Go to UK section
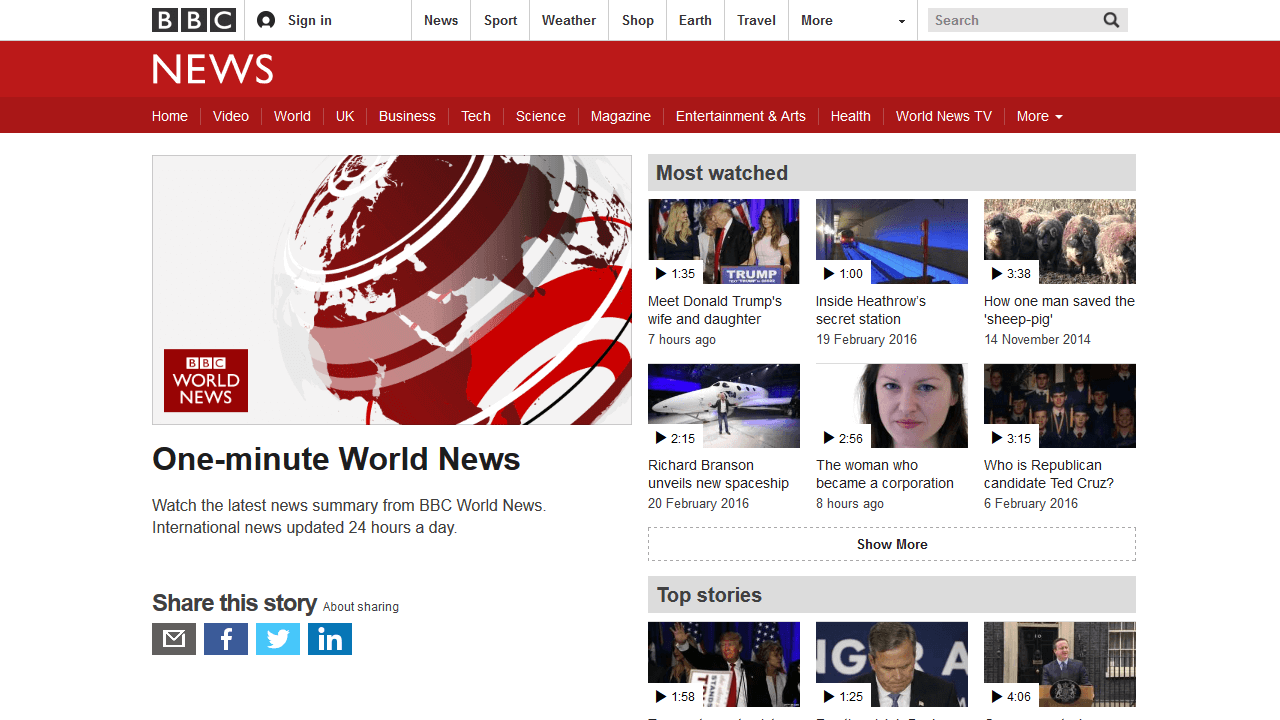The image size is (1280, 720). pyautogui.click(x=345, y=116)
